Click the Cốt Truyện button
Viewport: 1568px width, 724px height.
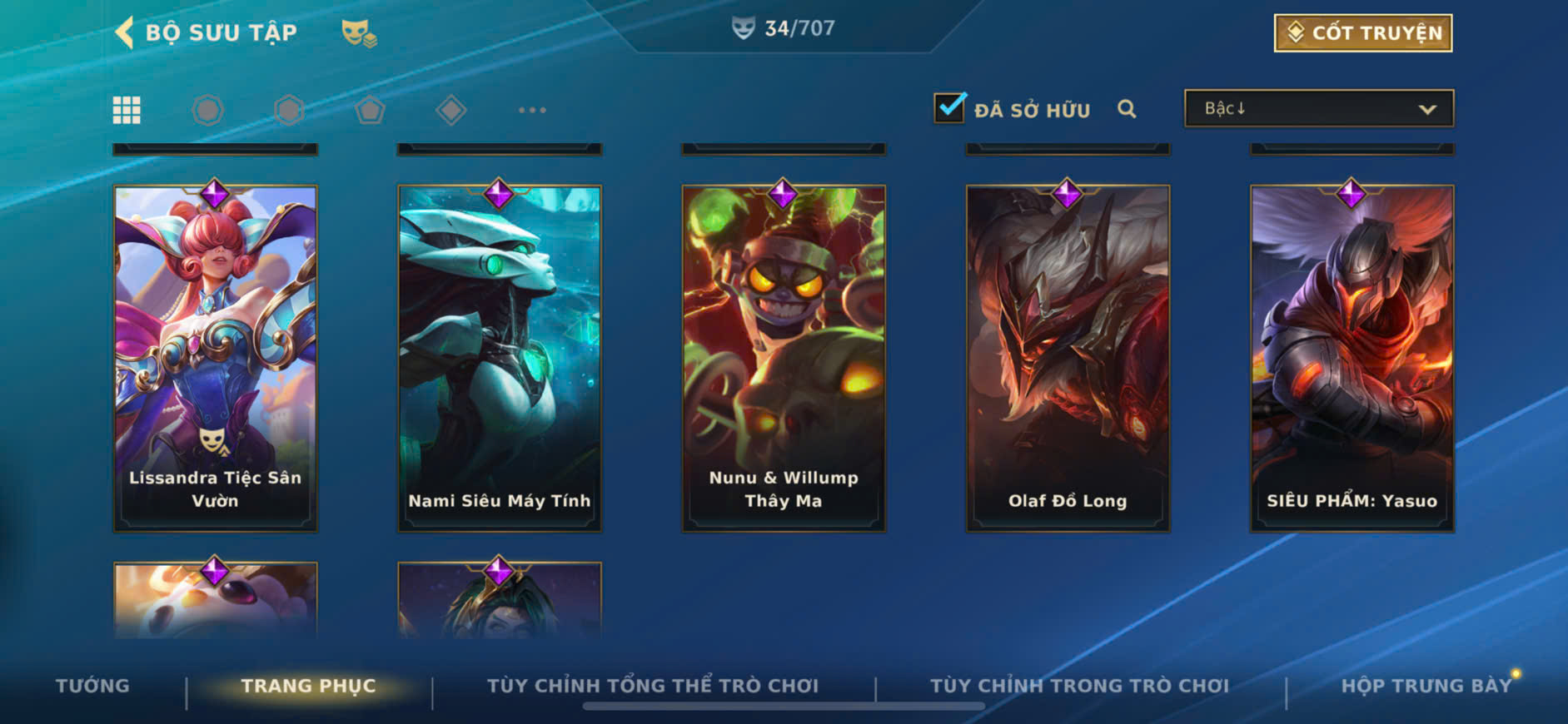coord(1363,32)
